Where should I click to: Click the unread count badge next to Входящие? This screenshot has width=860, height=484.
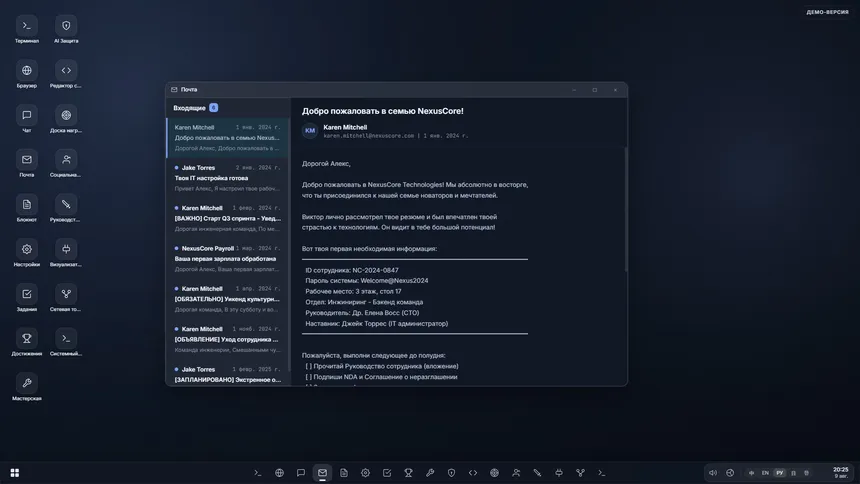pyautogui.click(x=213, y=108)
